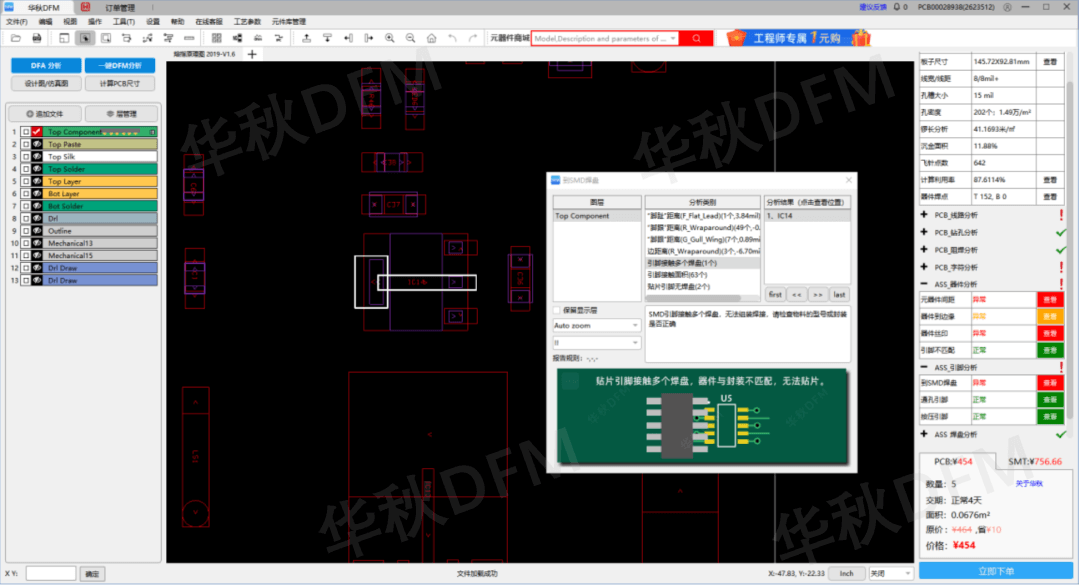The height and width of the screenshot is (585, 1080).
Task: Click the X Y coordinate input field
Action: click(x=51, y=573)
